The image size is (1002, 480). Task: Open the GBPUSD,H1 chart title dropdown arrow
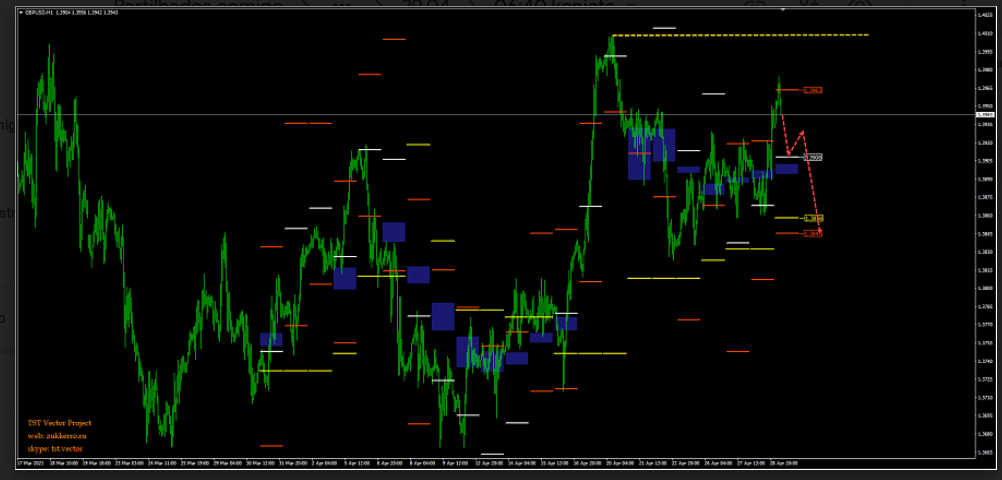tap(20, 13)
